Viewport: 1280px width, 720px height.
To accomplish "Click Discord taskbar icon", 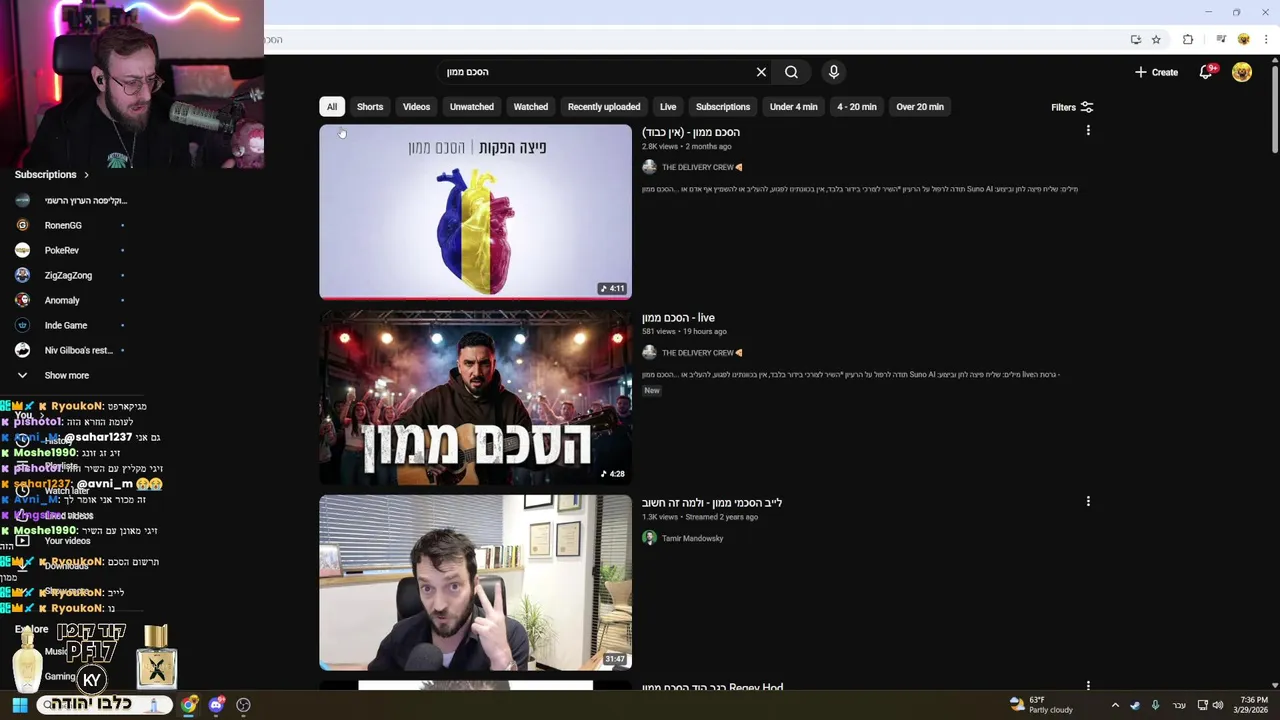I will [216, 705].
